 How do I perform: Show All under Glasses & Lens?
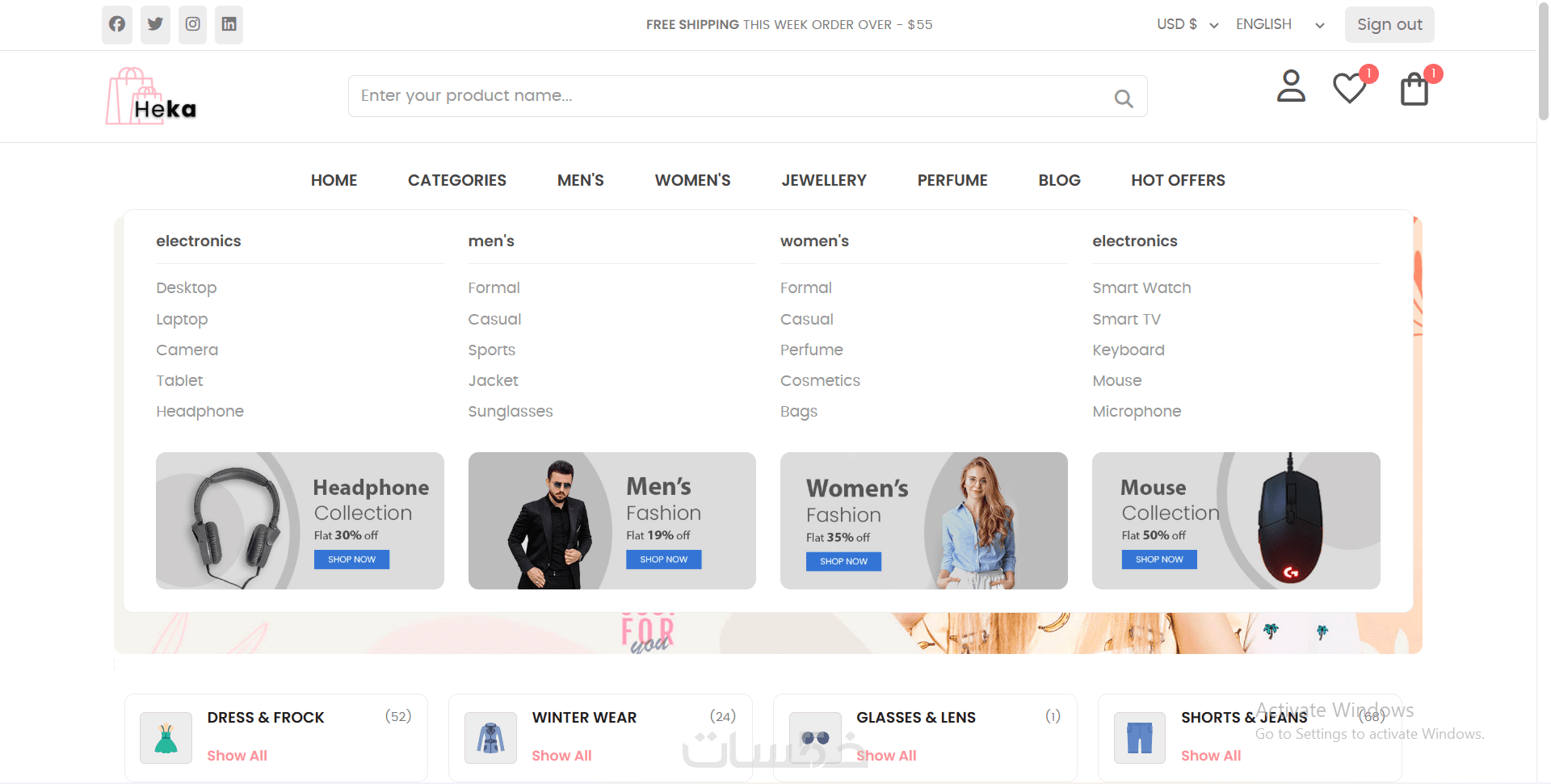coord(886,756)
